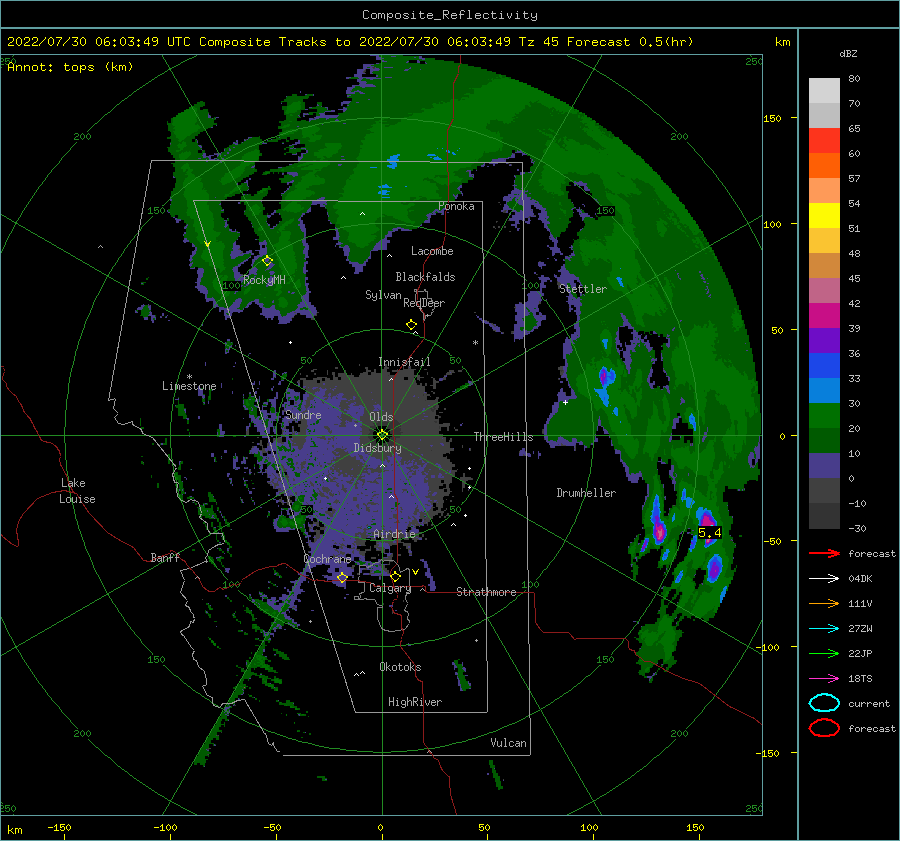Click the radar site marker between Olds and Didsbury
This screenshot has height=841, width=900.
[382, 435]
